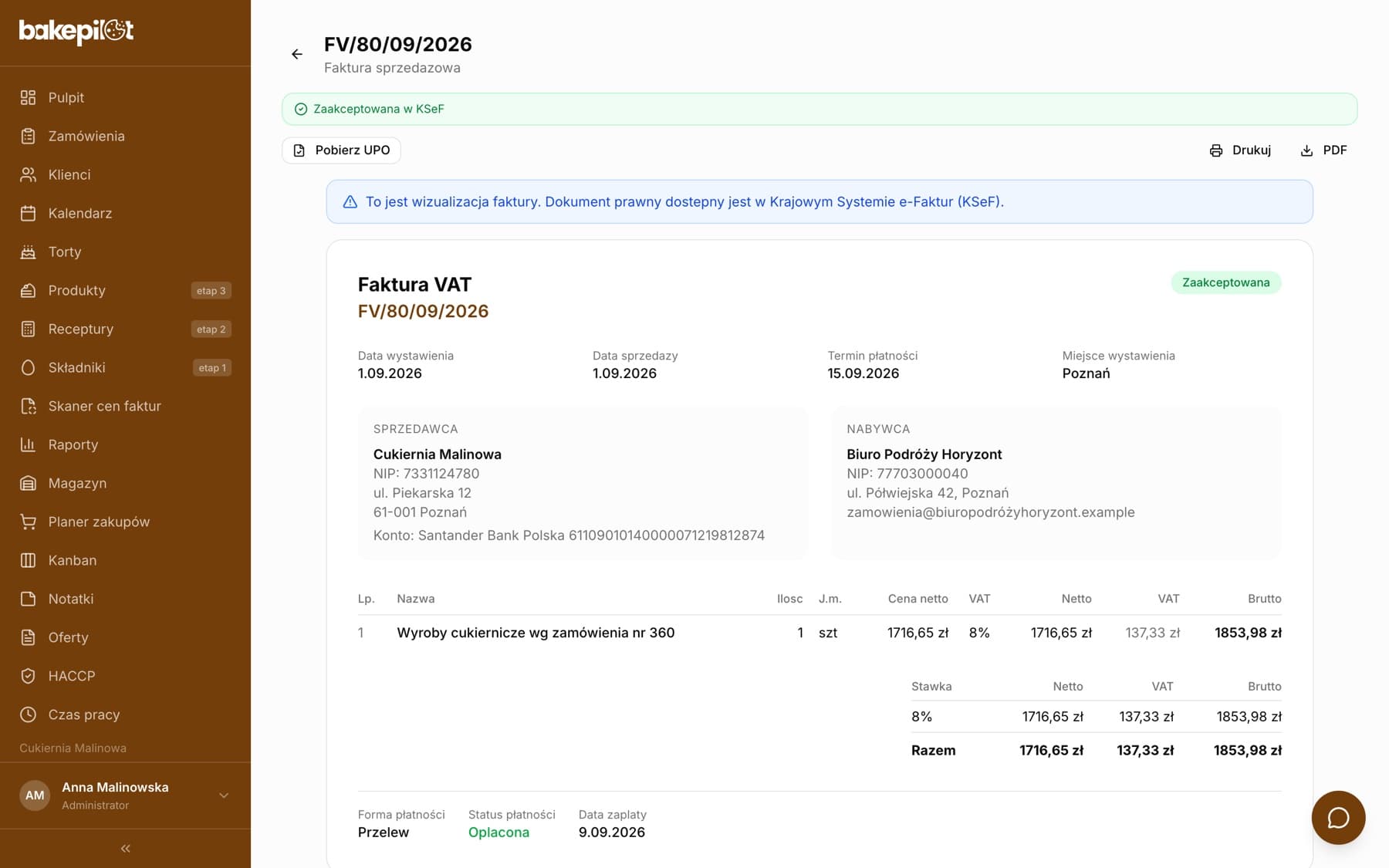Open Zamówienia clipboard icon
This screenshot has width=1389, height=868.
click(x=28, y=136)
